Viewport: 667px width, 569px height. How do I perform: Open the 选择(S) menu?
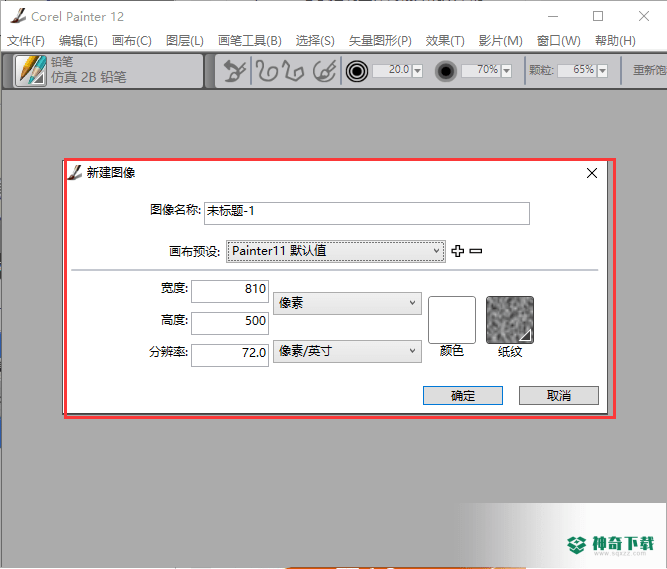[x=315, y=41]
